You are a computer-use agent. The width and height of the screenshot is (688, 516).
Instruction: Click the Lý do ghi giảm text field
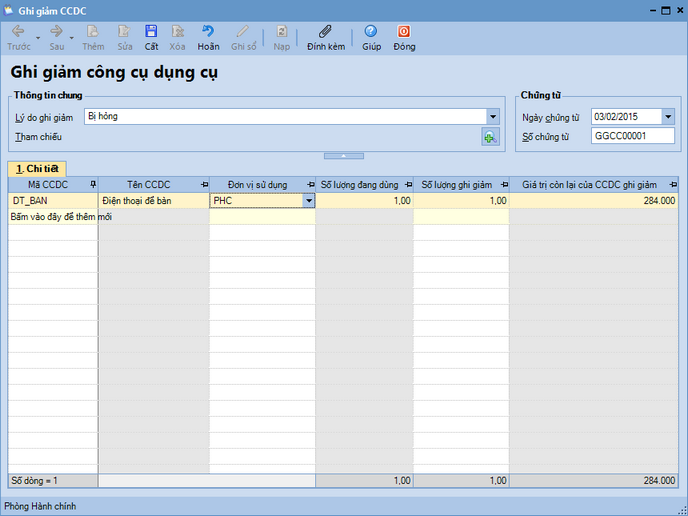click(285, 117)
